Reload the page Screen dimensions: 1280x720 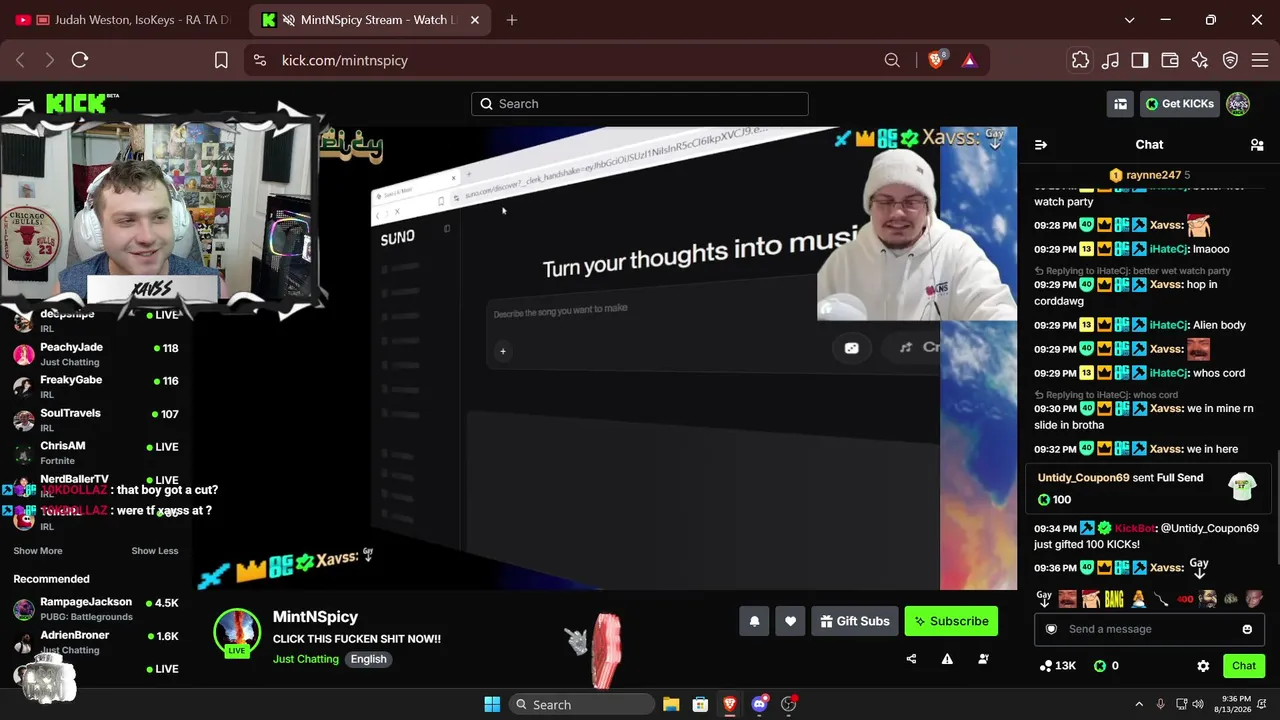[80, 60]
